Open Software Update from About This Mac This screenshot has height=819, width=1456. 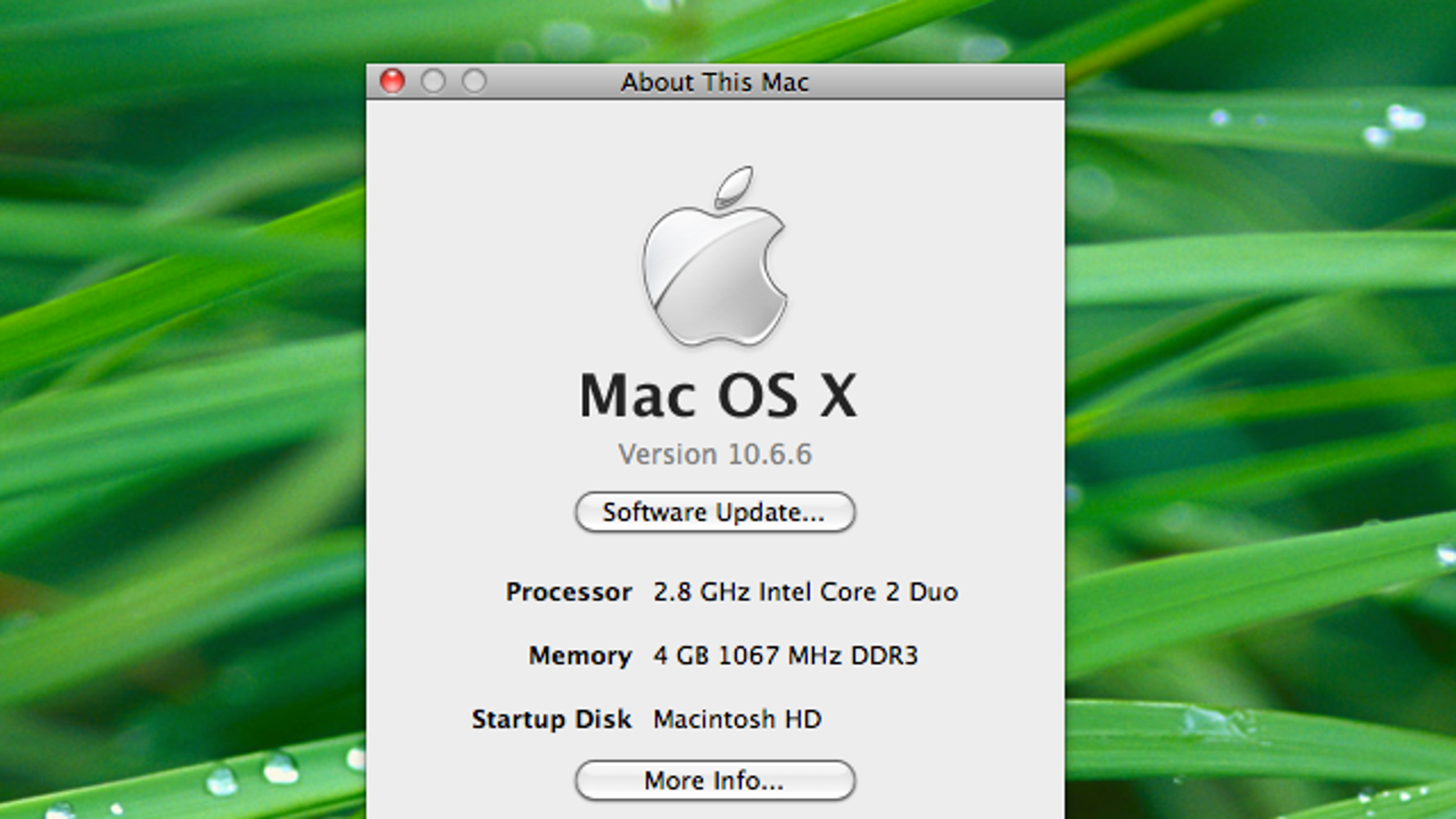coord(714,512)
